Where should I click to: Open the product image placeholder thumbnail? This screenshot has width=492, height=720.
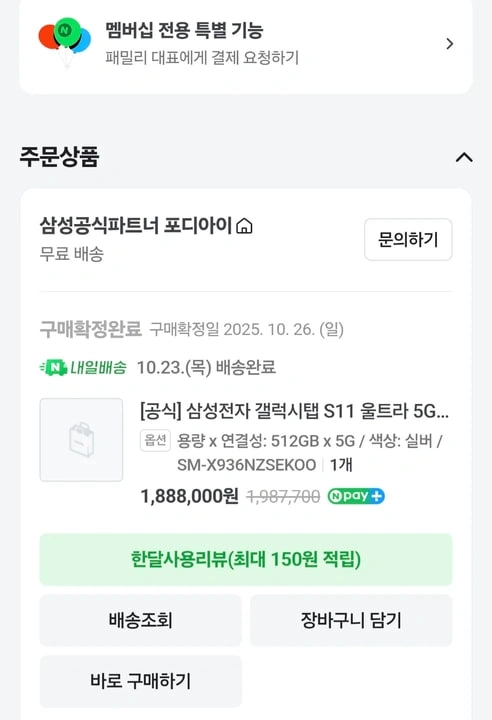click(x=81, y=440)
